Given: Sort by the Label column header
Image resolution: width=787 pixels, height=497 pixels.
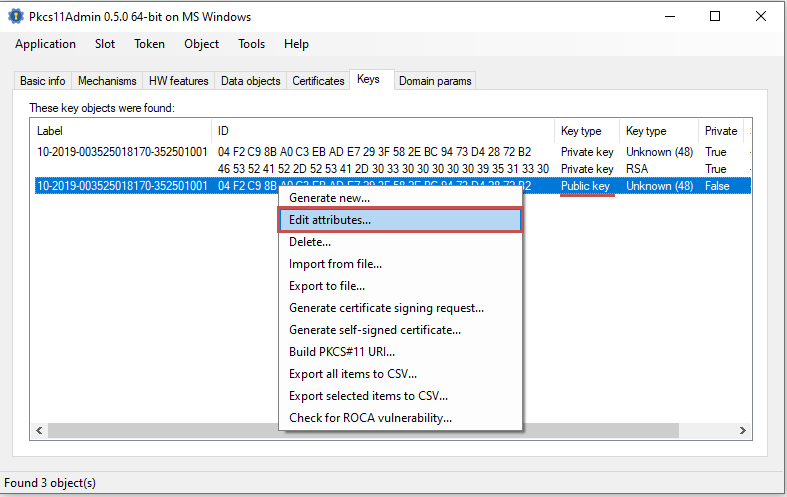Looking at the screenshot, I should [121, 131].
